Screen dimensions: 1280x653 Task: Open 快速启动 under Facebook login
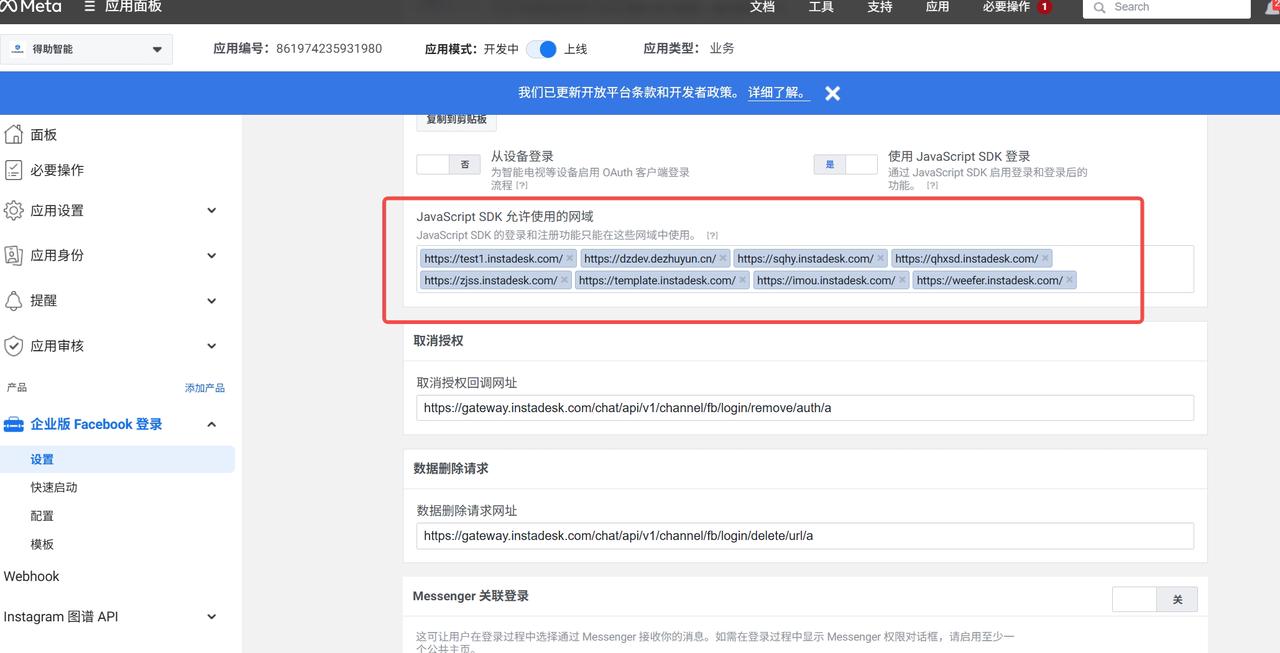click(x=54, y=487)
